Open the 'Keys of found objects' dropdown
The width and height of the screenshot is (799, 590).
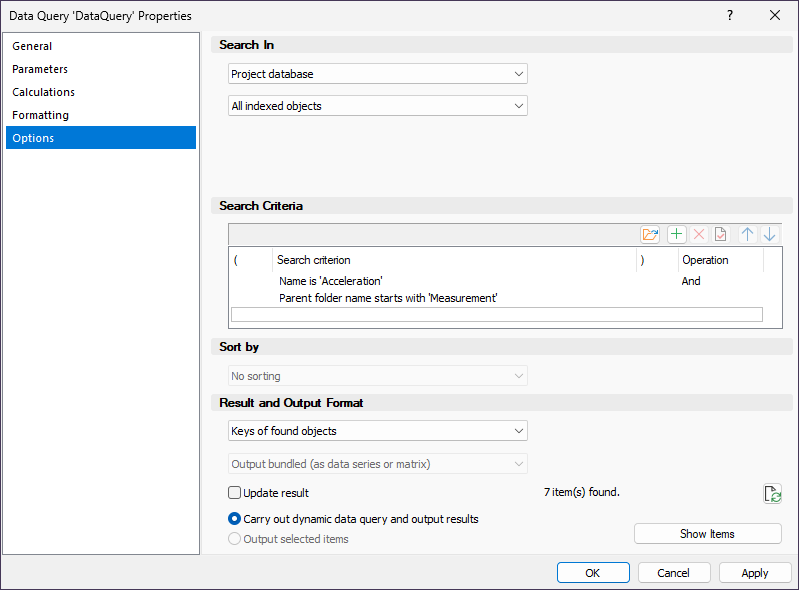377,431
